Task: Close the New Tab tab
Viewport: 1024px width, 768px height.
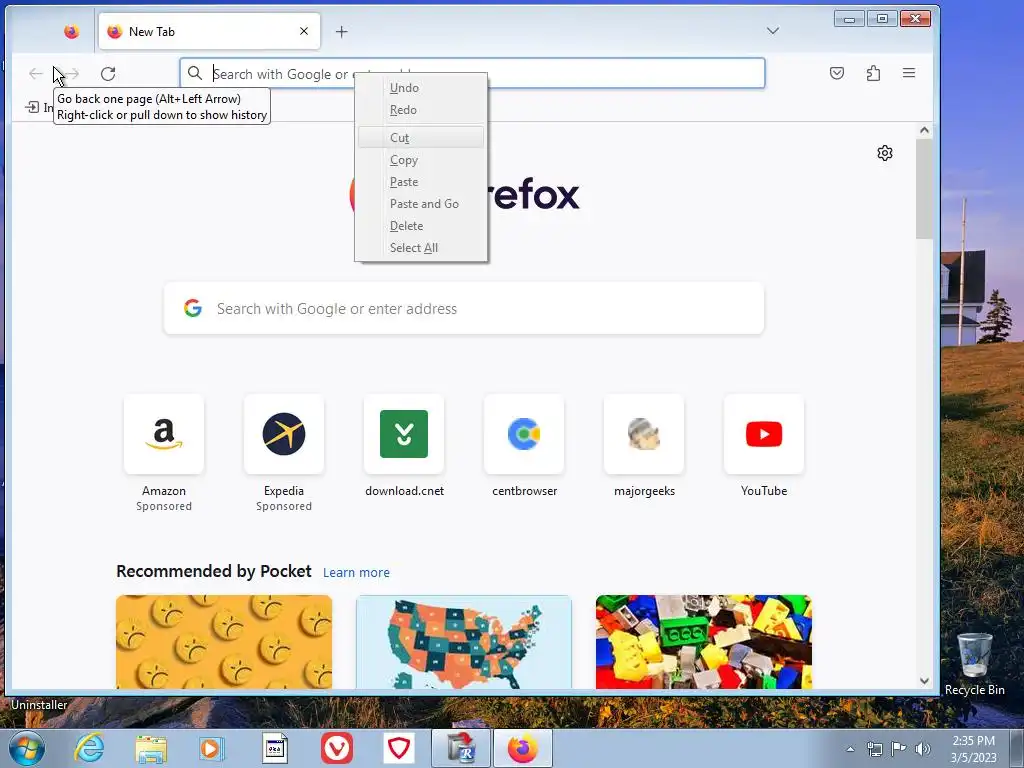Action: click(x=304, y=31)
